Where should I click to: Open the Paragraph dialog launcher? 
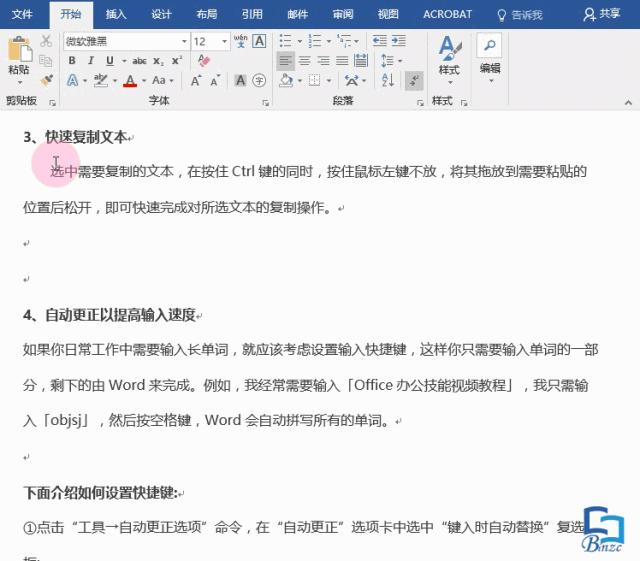[420, 103]
